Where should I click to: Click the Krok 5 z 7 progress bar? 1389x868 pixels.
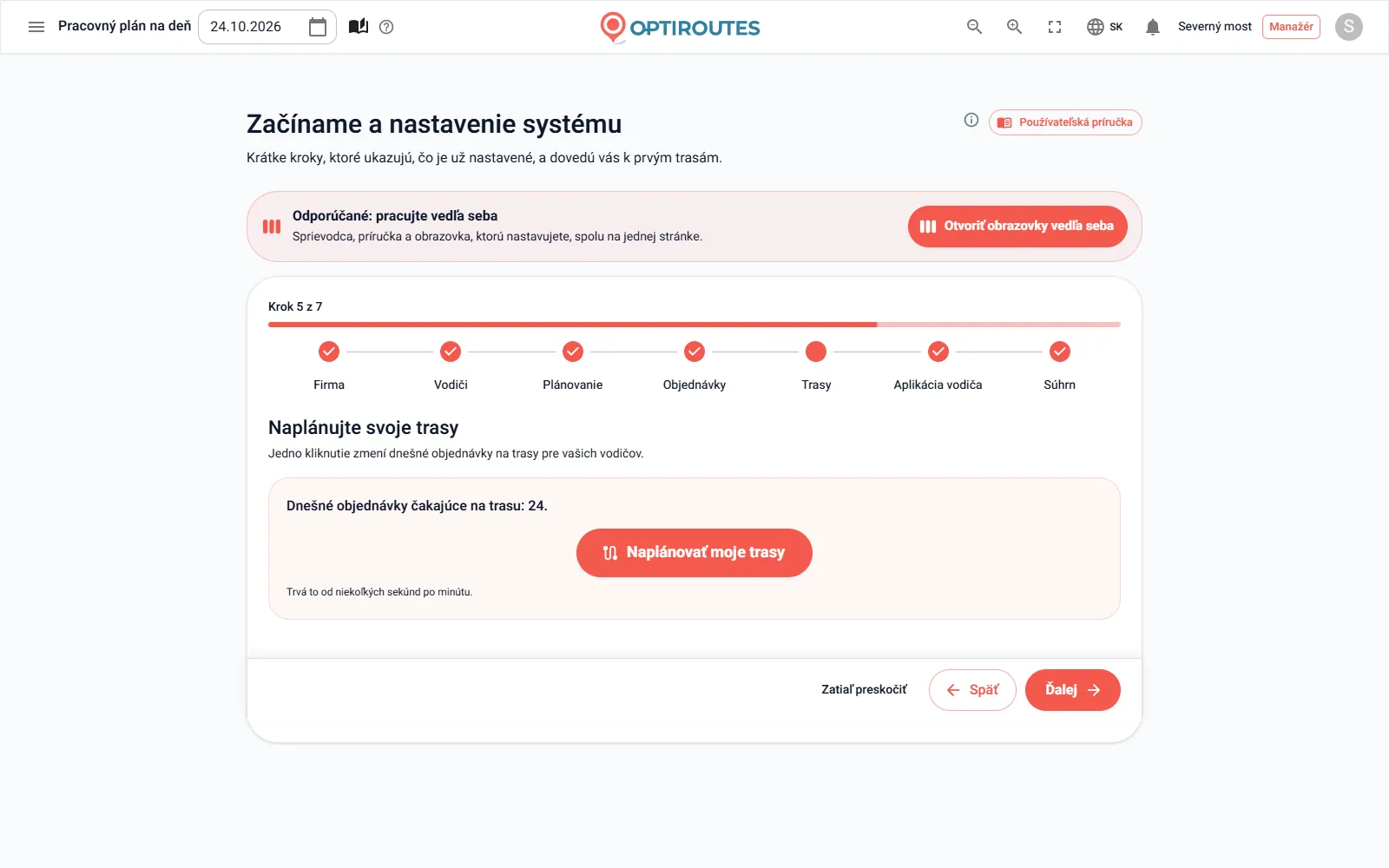[x=694, y=325]
